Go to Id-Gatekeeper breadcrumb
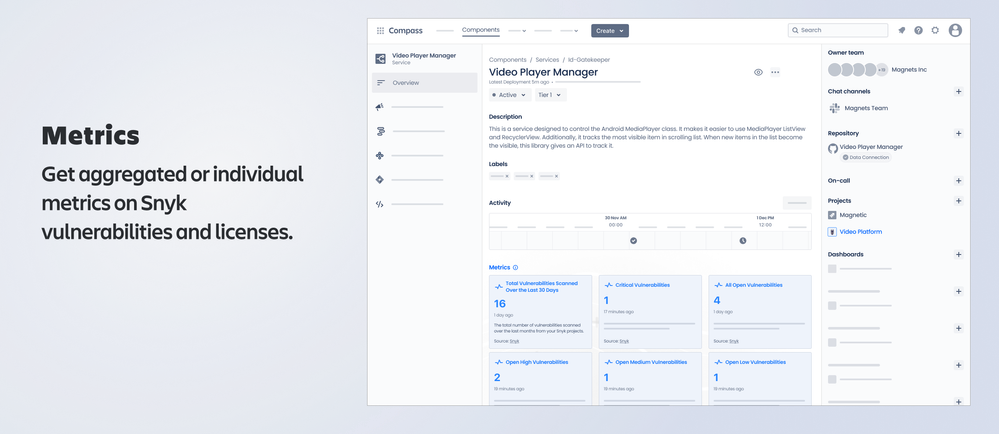Image resolution: width=999 pixels, height=434 pixels. pos(589,59)
